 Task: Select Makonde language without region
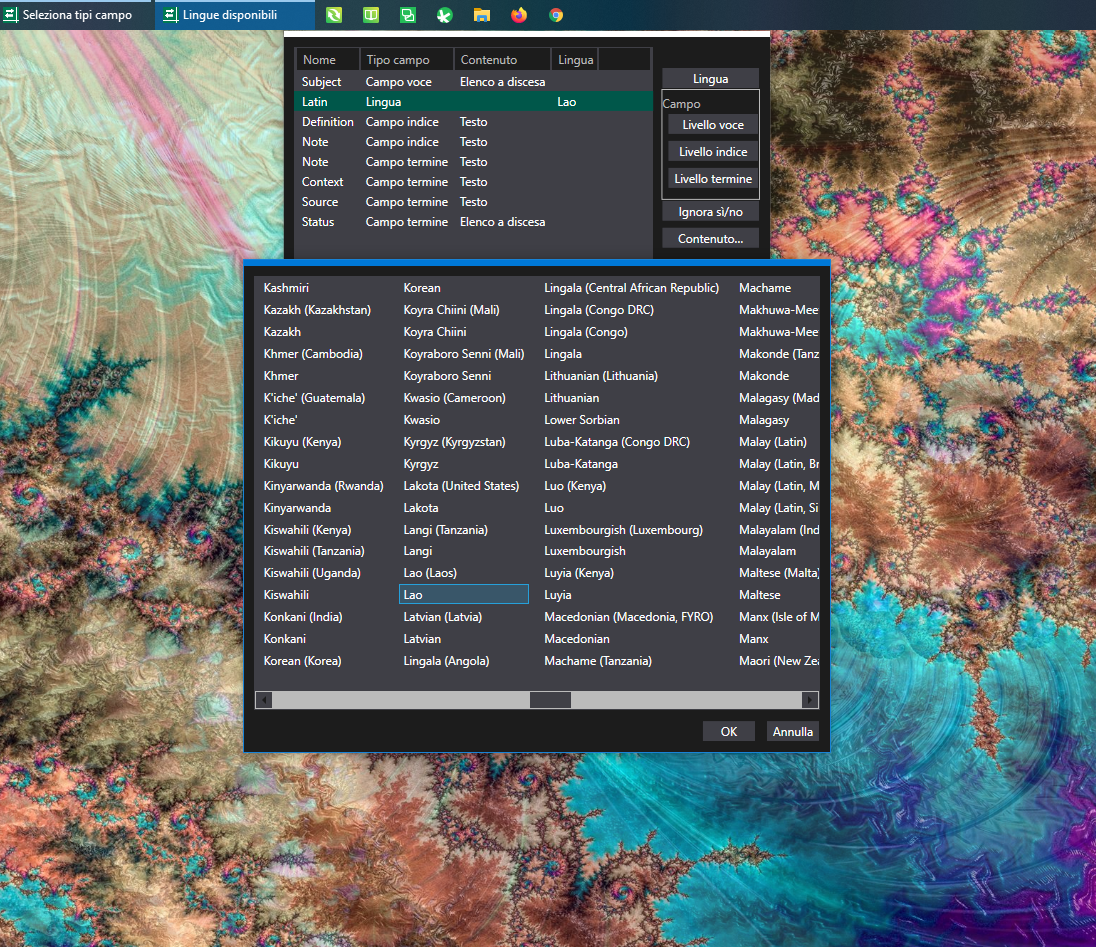tap(764, 375)
